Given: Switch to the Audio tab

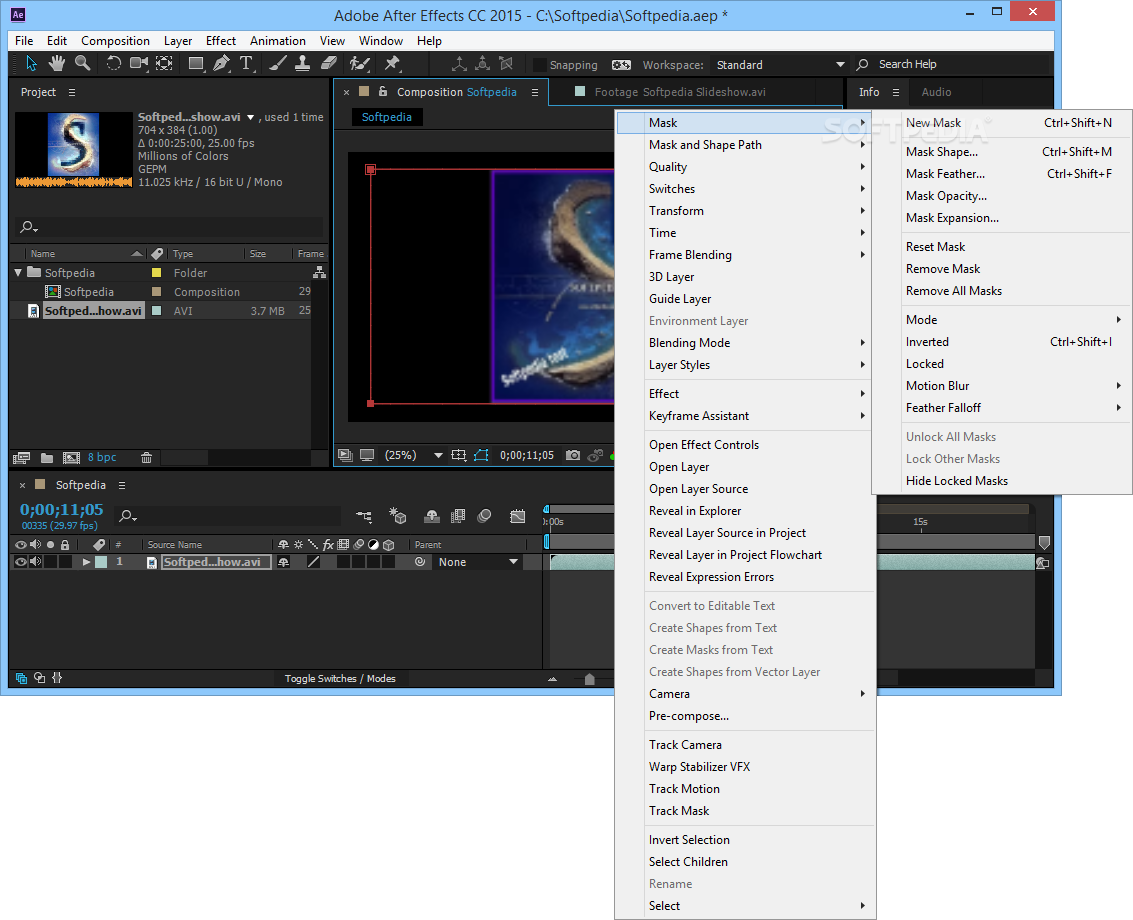Looking at the screenshot, I should tap(936, 92).
